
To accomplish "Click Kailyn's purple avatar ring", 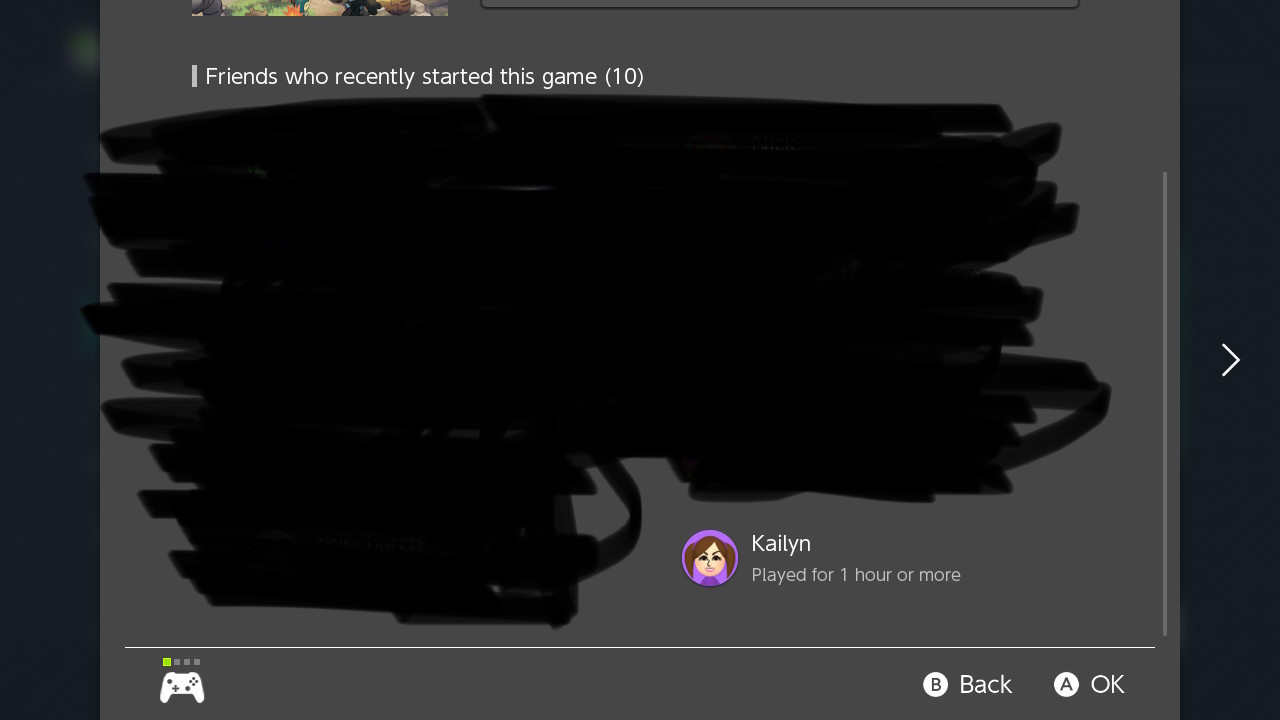I will pos(710,558).
